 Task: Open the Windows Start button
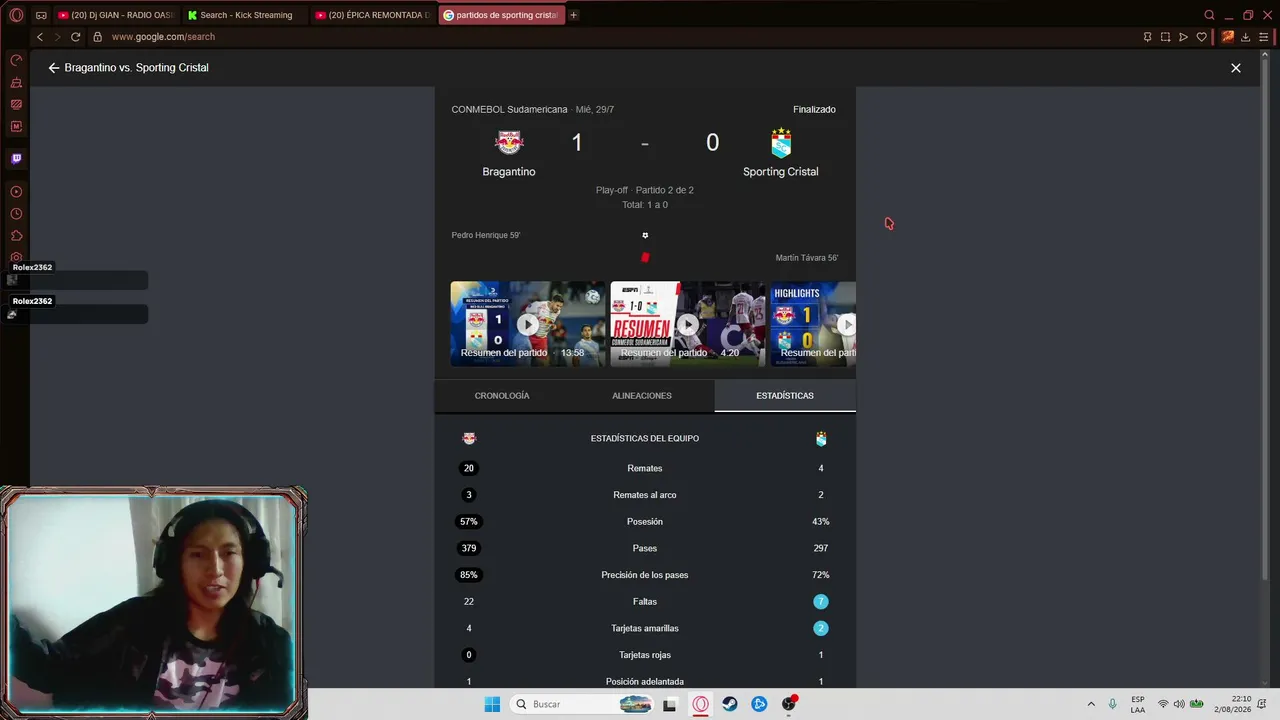coord(492,704)
